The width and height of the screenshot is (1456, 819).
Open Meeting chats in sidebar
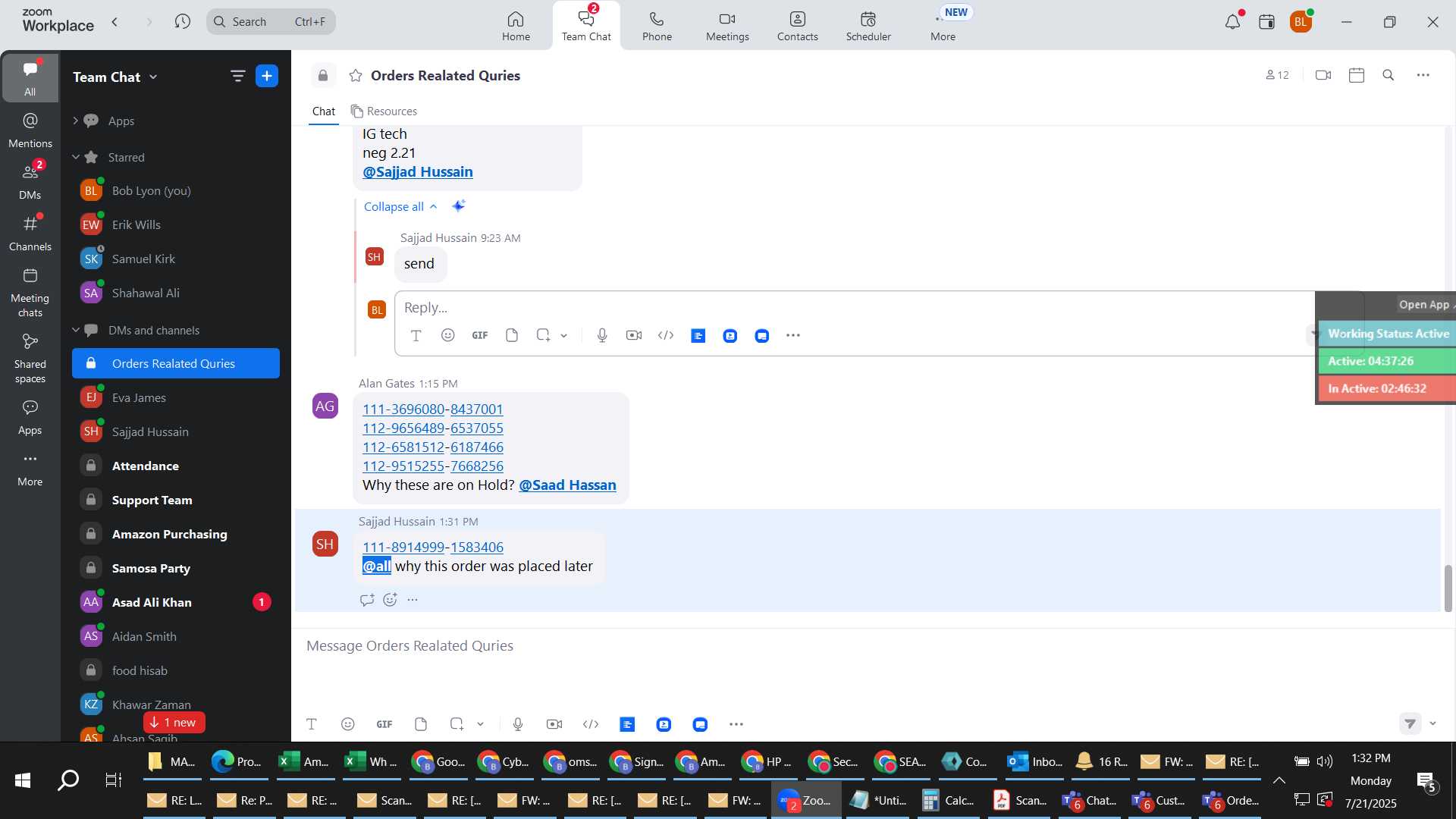coord(30,293)
